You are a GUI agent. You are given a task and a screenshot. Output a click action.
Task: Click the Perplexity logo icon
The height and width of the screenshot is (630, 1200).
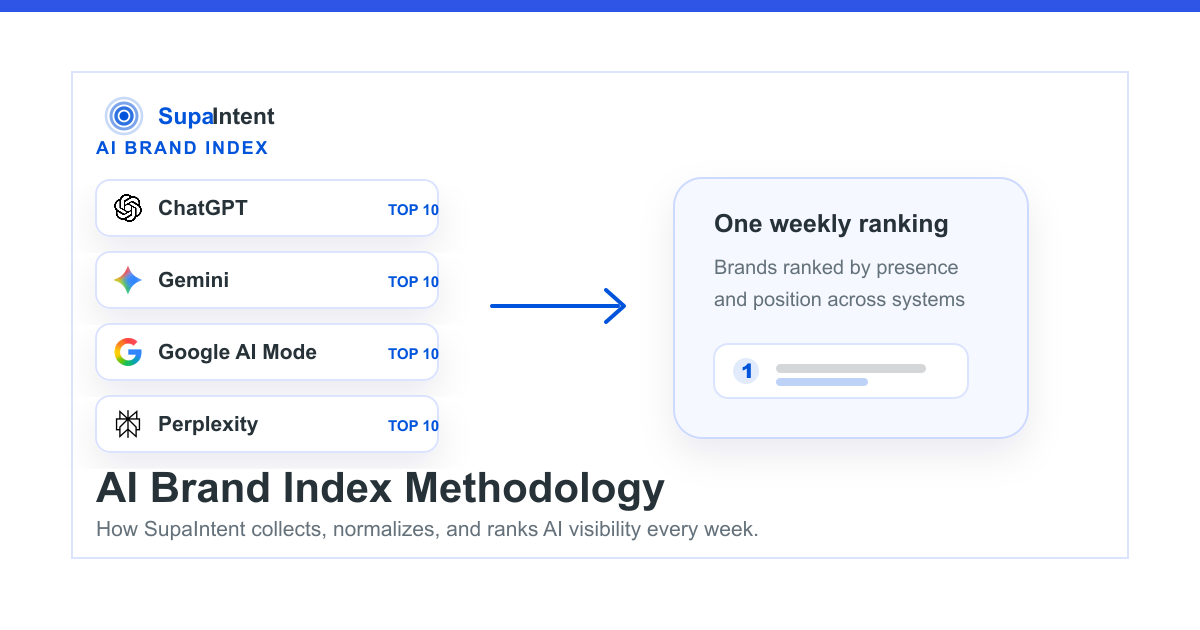(x=128, y=424)
